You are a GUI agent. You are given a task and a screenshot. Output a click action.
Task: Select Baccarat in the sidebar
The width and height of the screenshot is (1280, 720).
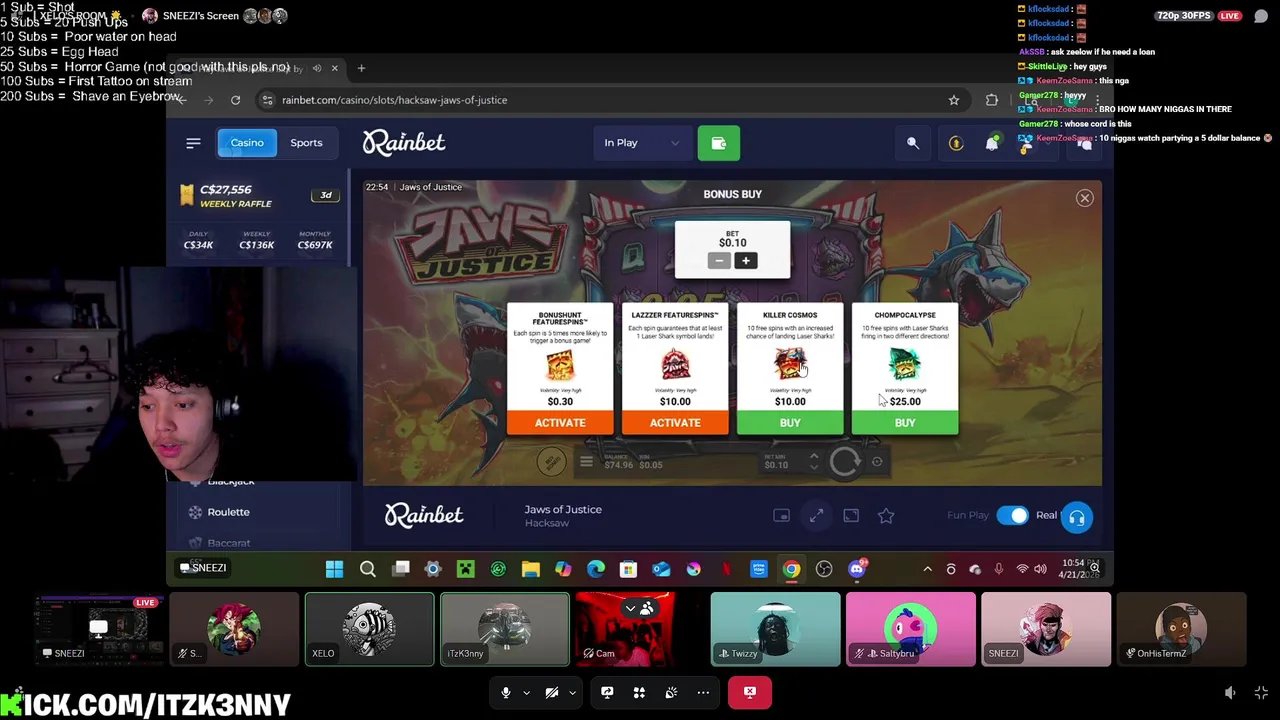(x=229, y=543)
